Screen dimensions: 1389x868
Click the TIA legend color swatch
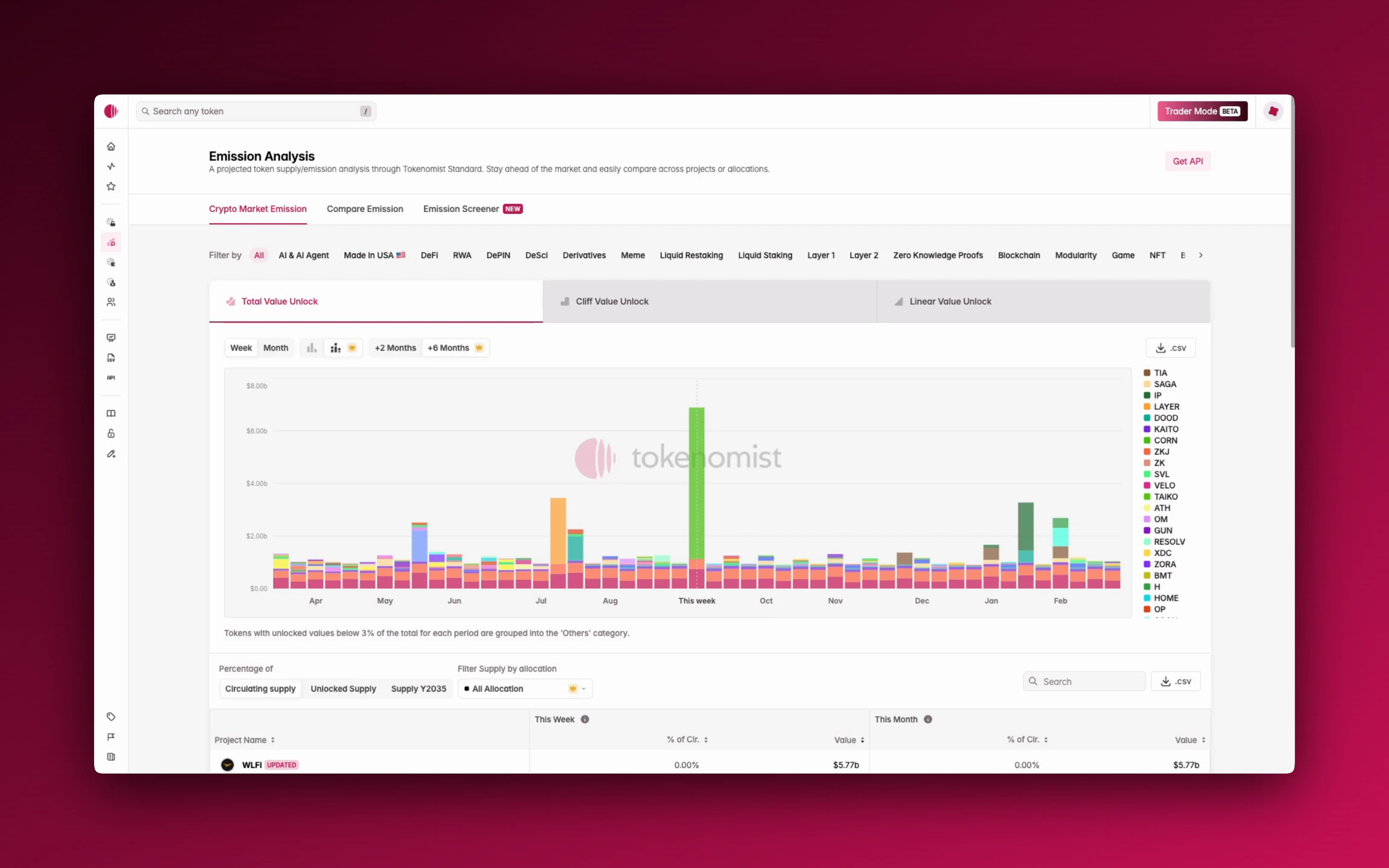(1147, 373)
